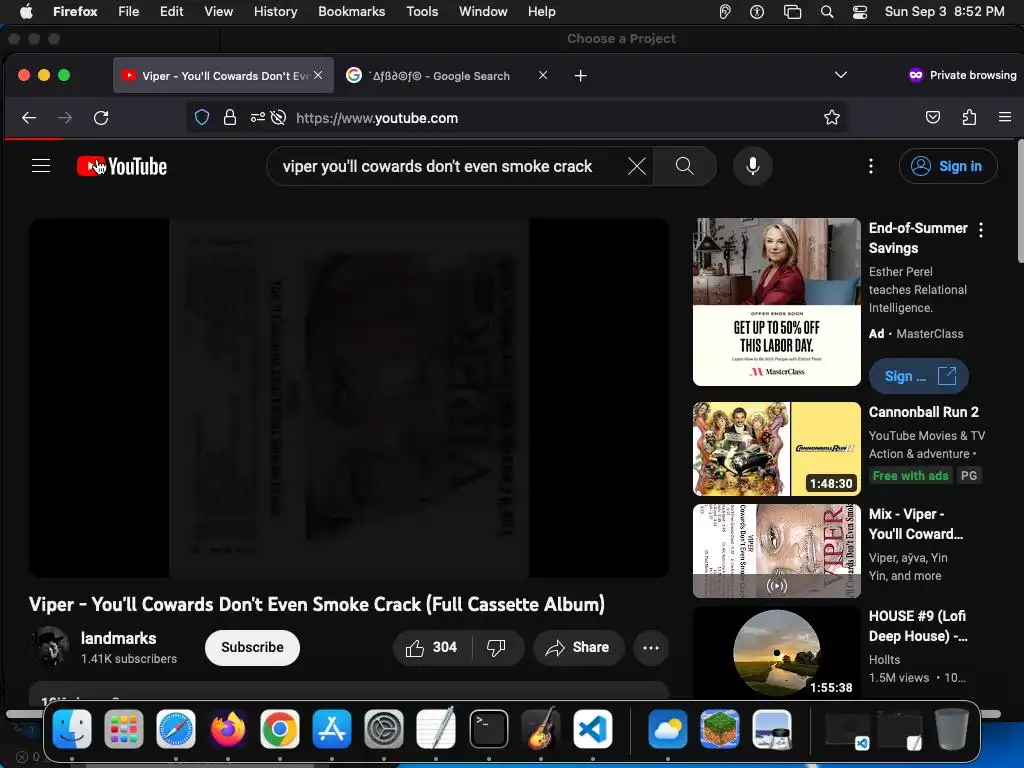Show site security lock information

coord(229,118)
